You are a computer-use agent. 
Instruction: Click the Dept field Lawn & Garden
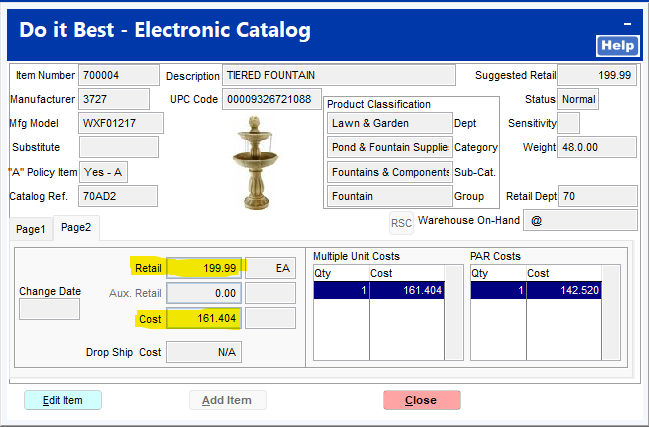pos(389,123)
